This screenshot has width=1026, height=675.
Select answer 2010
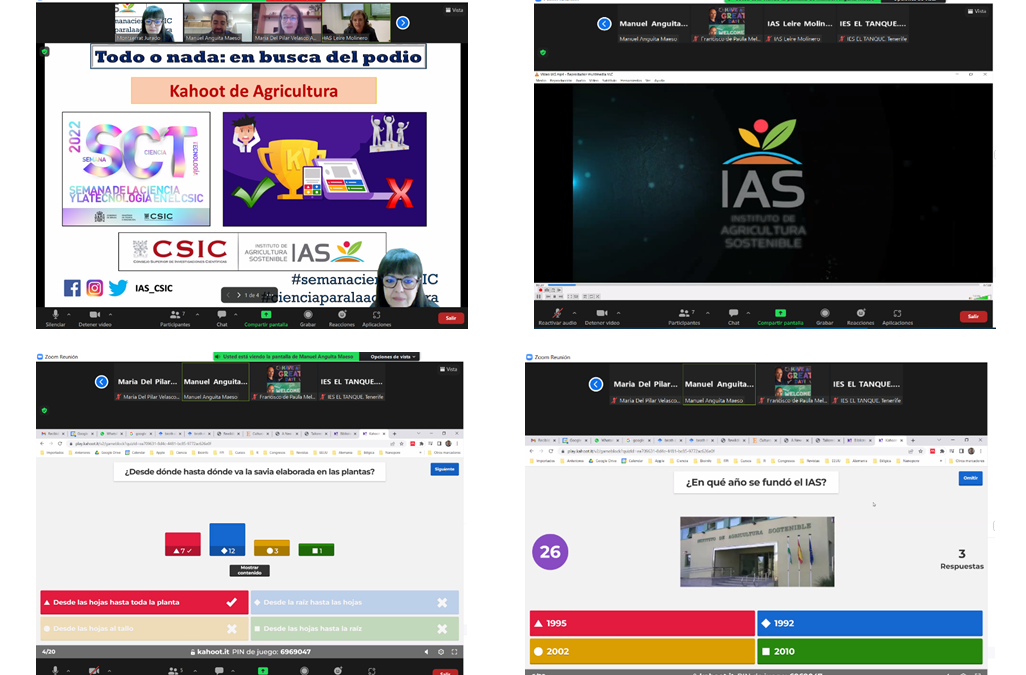(870, 651)
